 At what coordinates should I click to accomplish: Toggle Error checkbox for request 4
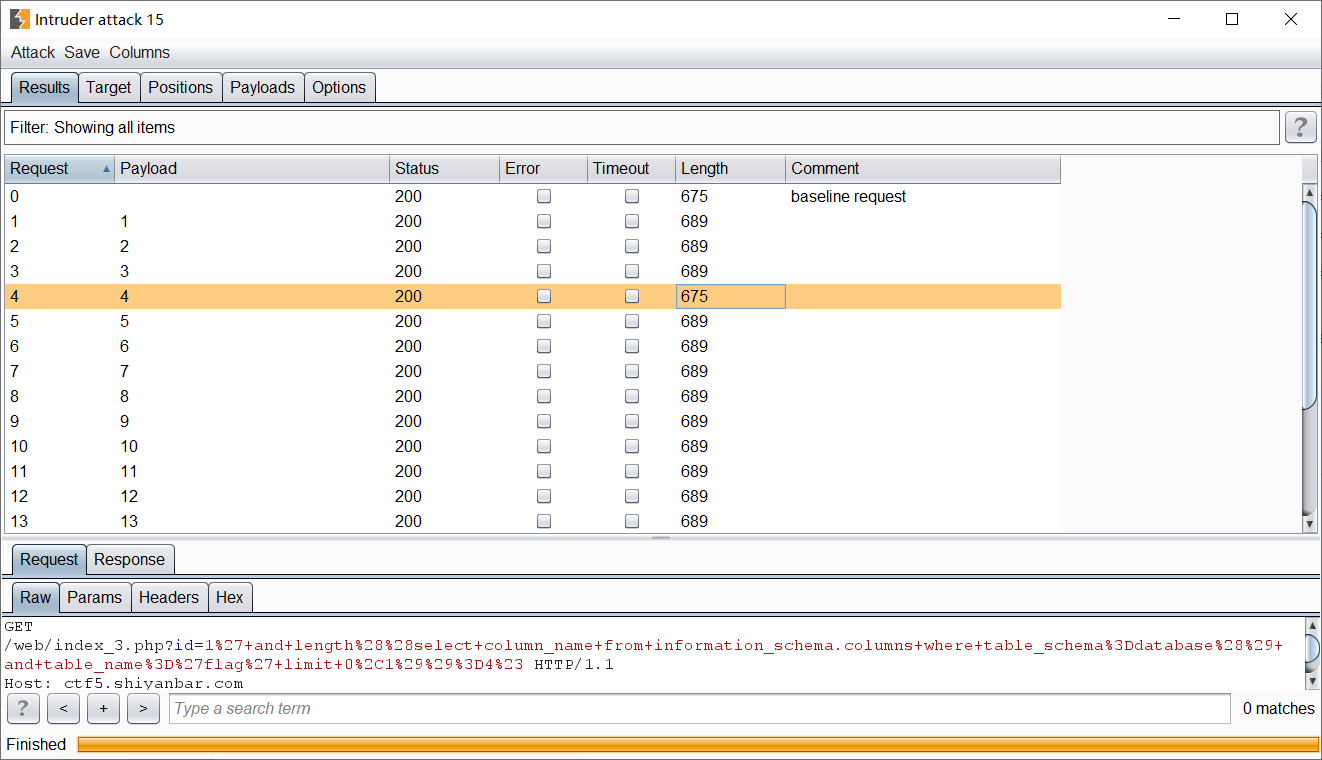[x=544, y=297]
